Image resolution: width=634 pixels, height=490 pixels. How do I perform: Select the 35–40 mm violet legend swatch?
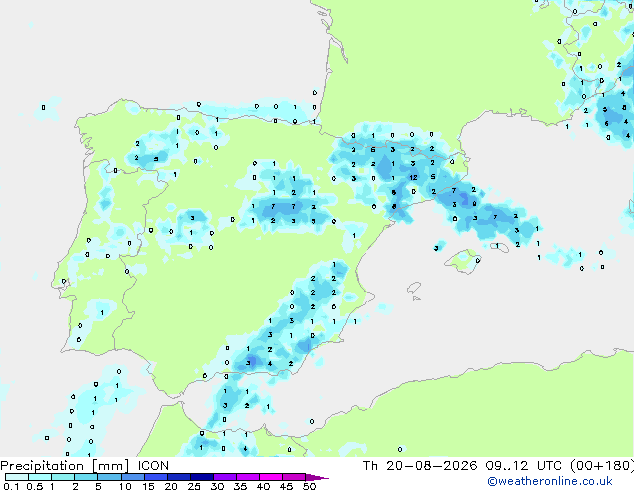247,477
